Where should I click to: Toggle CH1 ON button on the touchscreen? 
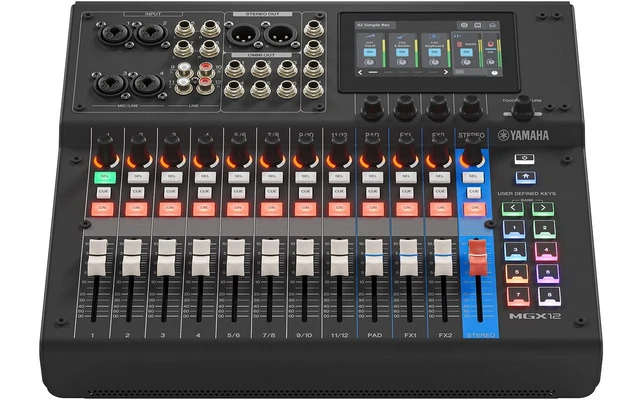[x=370, y=52]
